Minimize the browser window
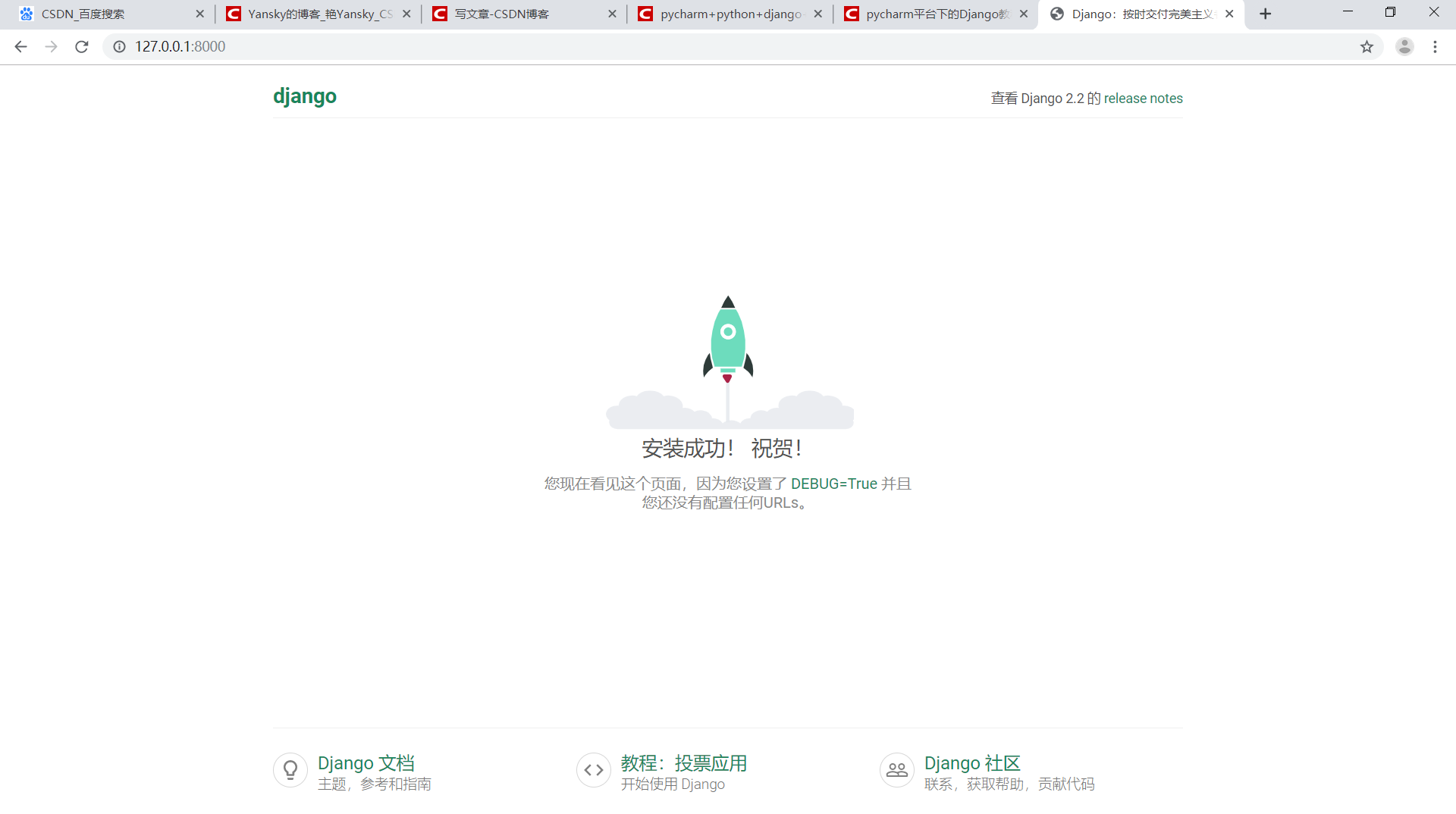Image resolution: width=1456 pixels, height=814 pixels. click(x=1348, y=12)
